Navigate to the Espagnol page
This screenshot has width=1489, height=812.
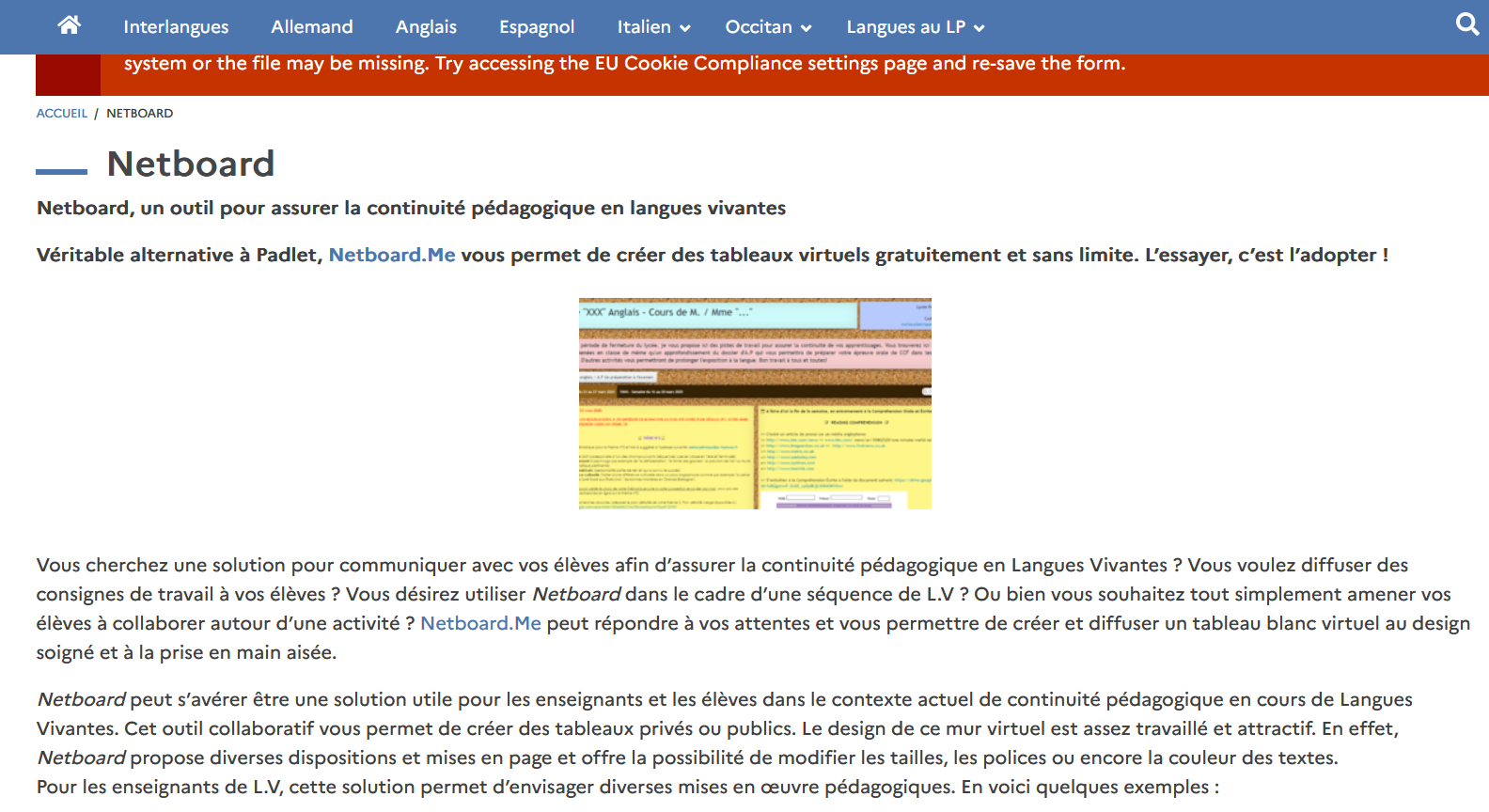click(x=537, y=27)
